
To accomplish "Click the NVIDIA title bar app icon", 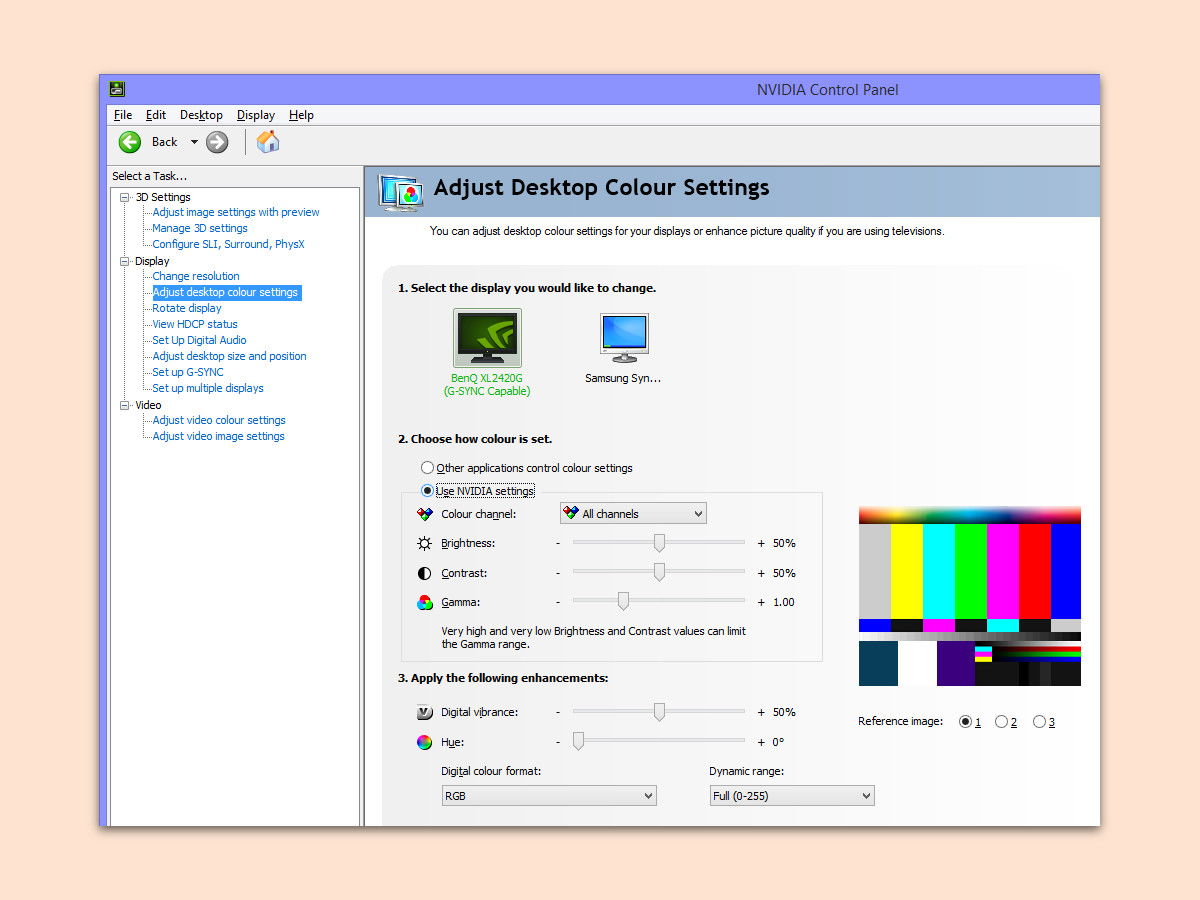I will pos(117,89).
